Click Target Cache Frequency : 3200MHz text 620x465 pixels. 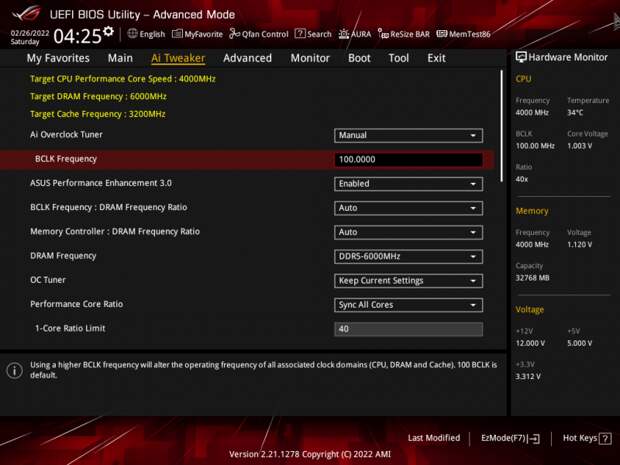98,114
